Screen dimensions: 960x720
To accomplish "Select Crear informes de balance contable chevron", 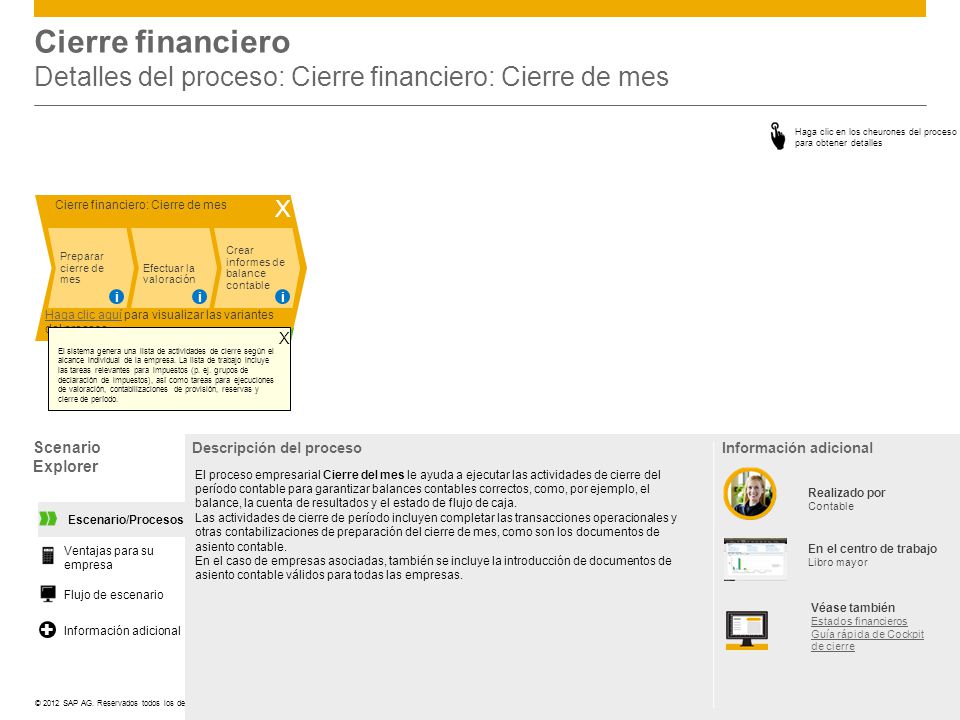I will (257, 268).
